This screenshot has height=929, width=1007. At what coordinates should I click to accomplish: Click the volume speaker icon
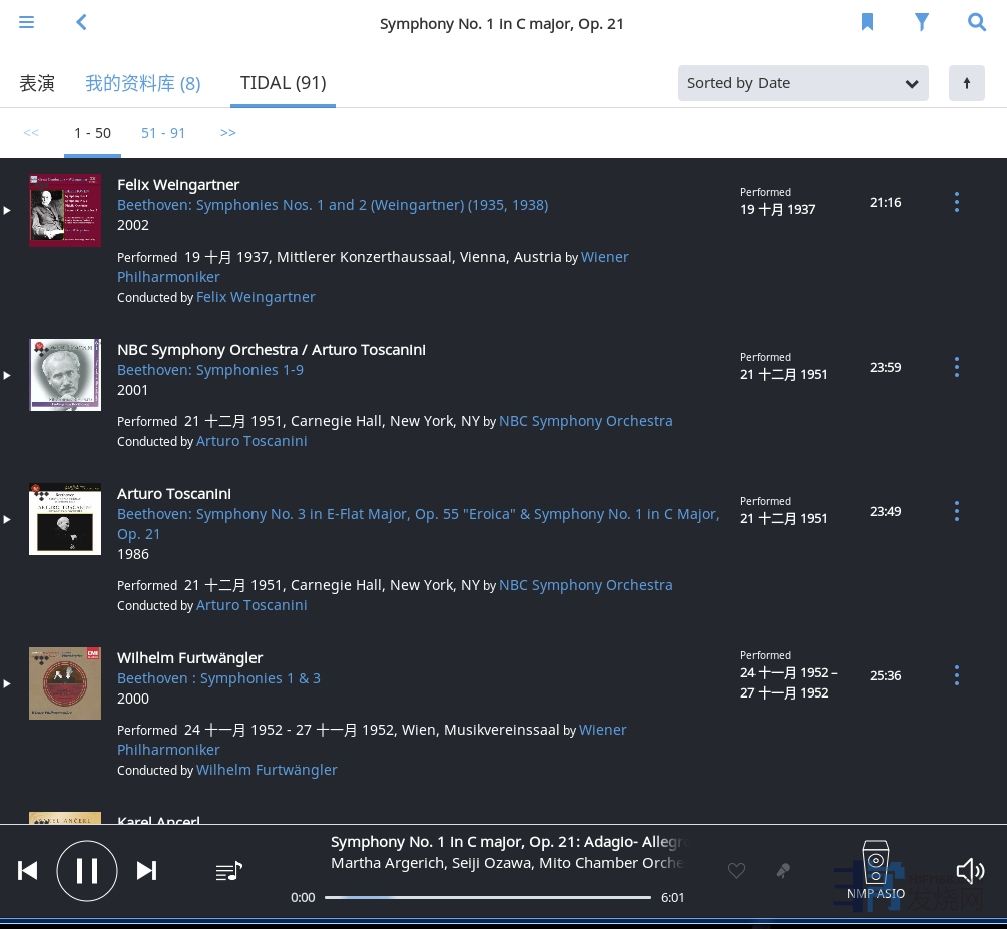tap(969, 871)
